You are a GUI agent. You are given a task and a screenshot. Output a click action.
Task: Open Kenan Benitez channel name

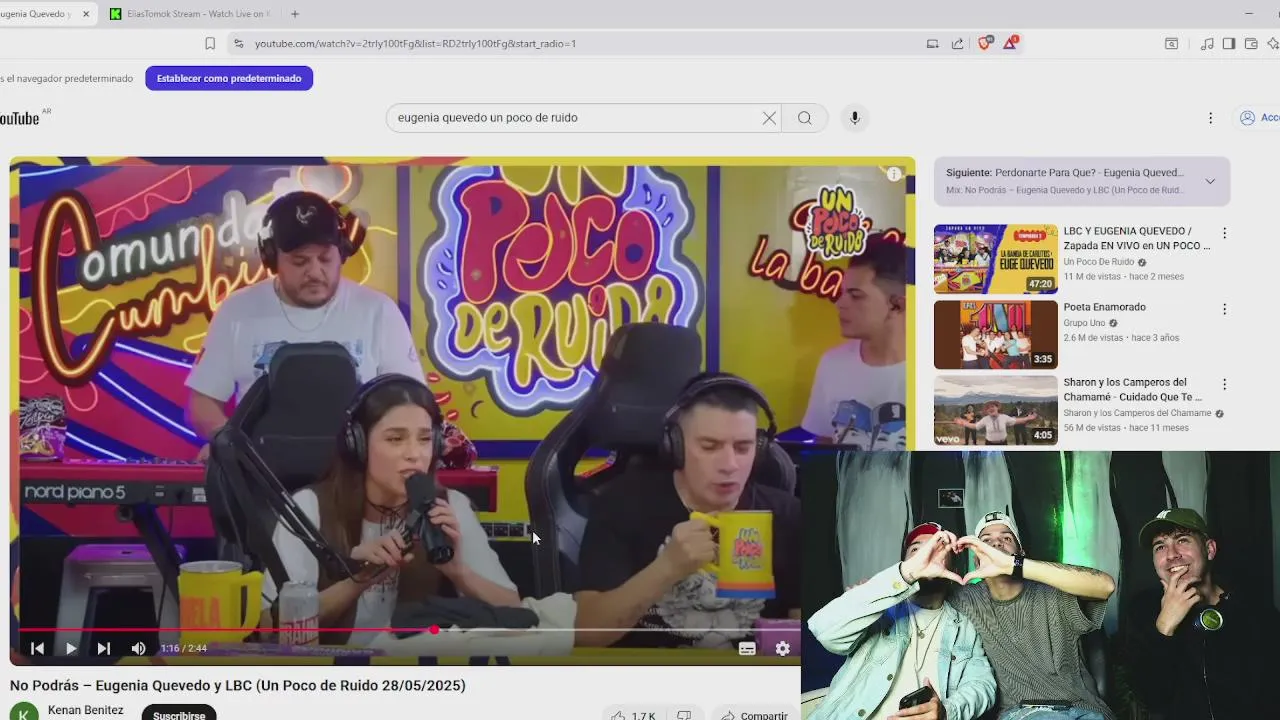pos(86,710)
